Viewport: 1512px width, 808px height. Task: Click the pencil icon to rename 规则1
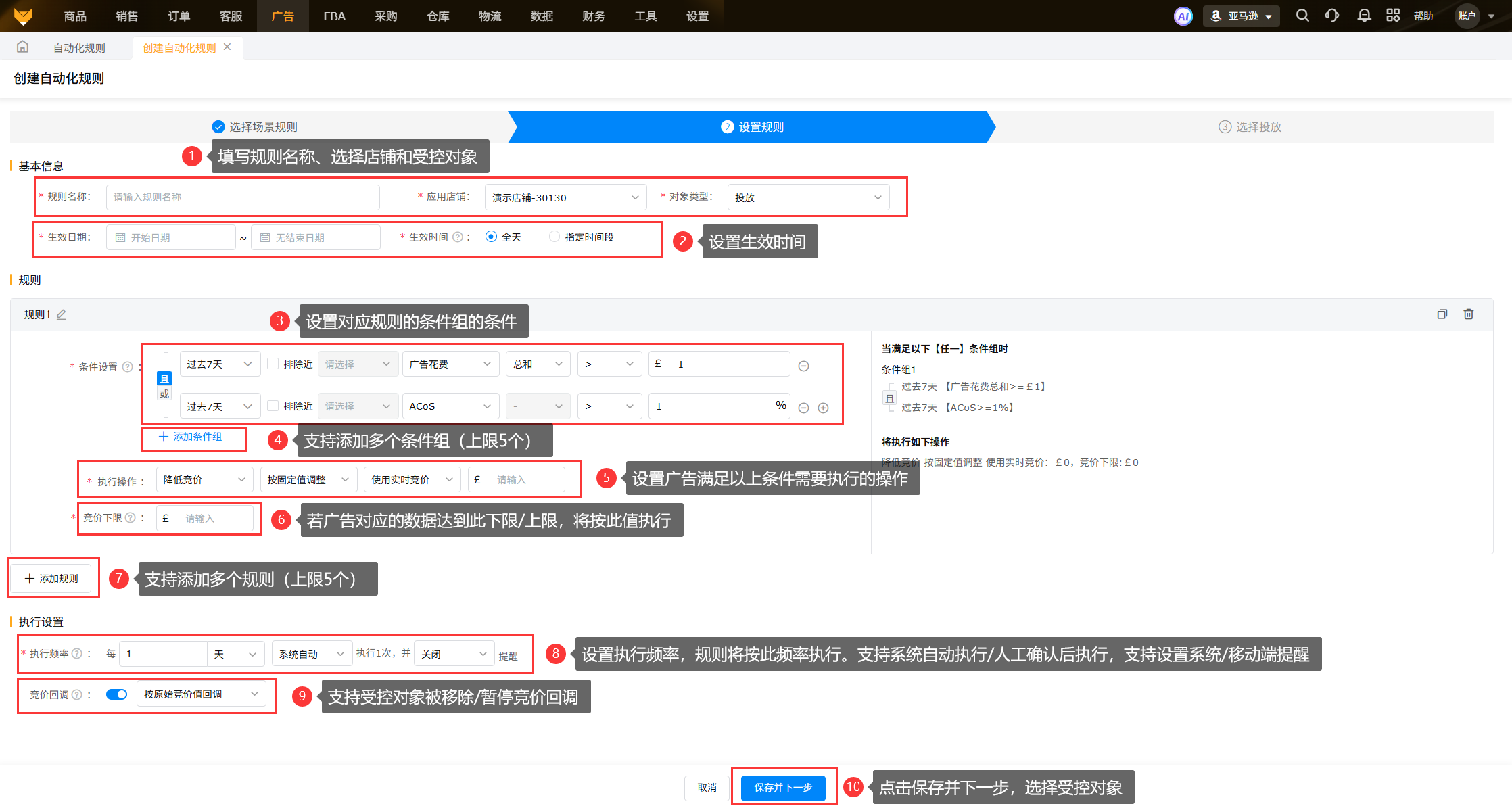point(62,314)
